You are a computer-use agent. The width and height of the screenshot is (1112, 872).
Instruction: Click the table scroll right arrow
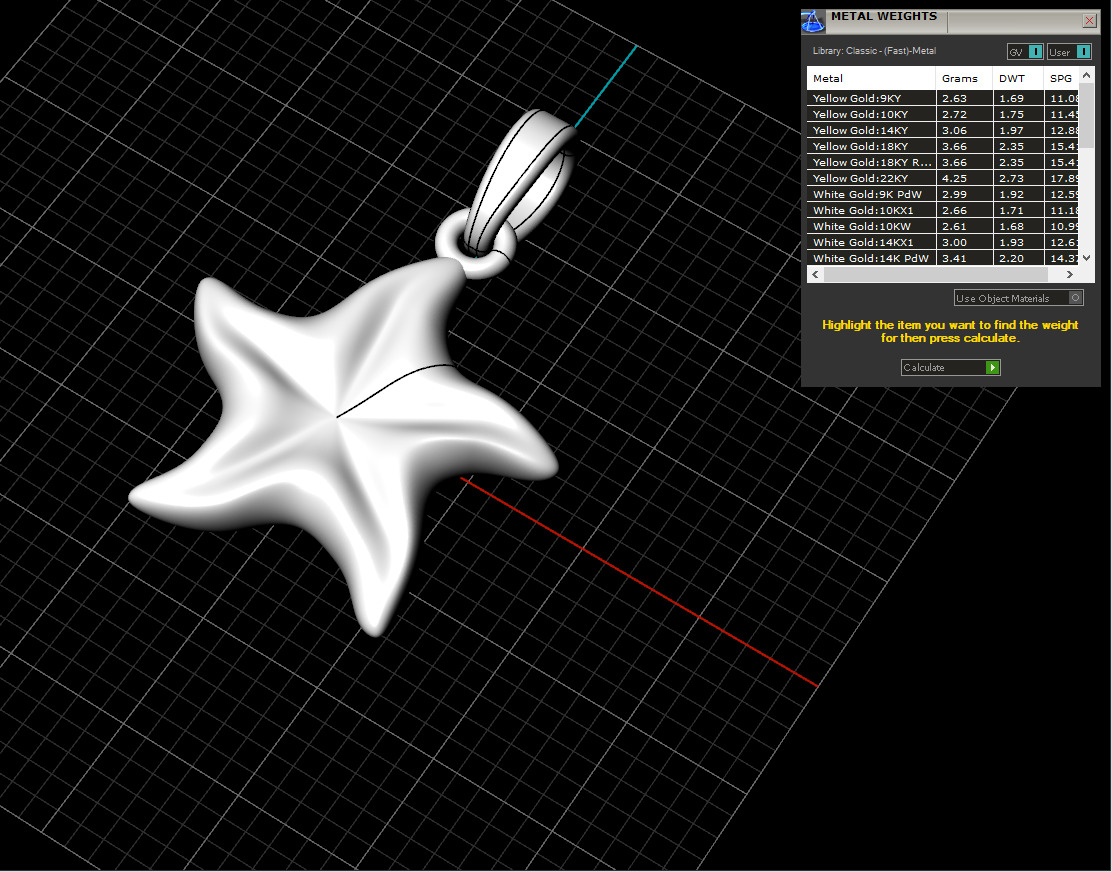pyautogui.click(x=1070, y=274)
